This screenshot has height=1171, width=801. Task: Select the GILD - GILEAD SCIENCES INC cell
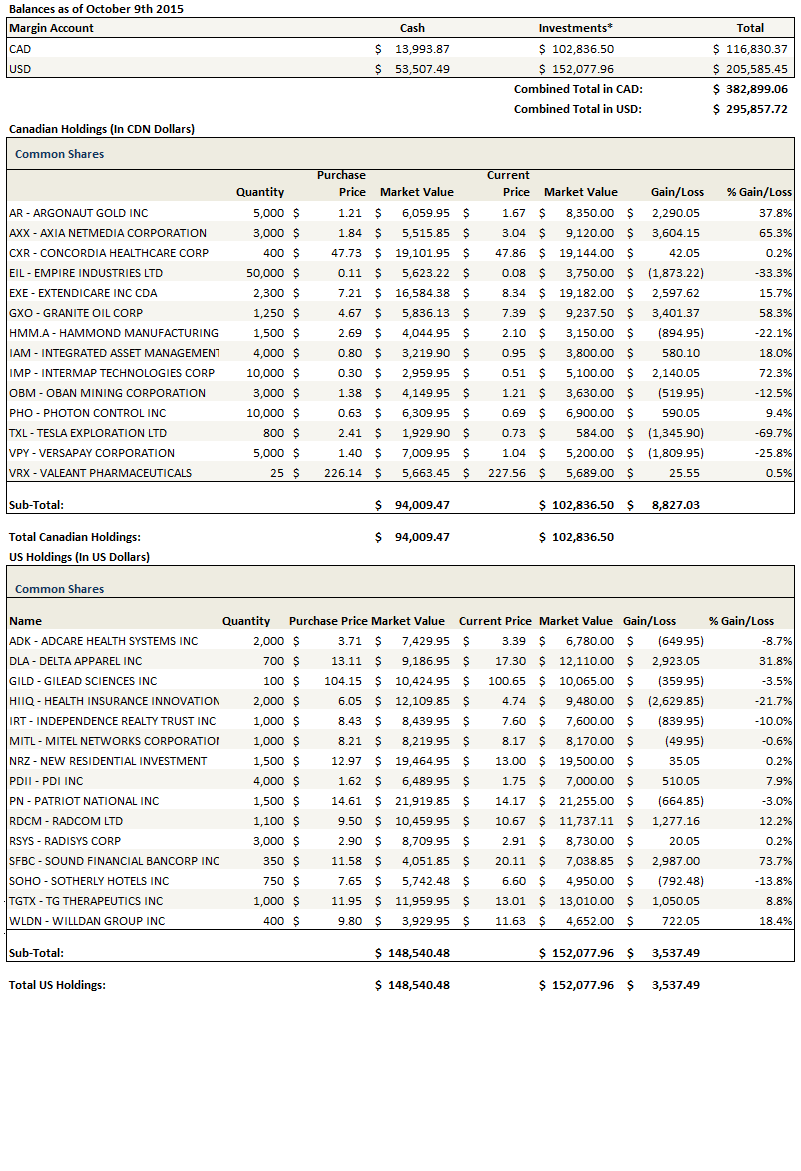coord(83,681)
